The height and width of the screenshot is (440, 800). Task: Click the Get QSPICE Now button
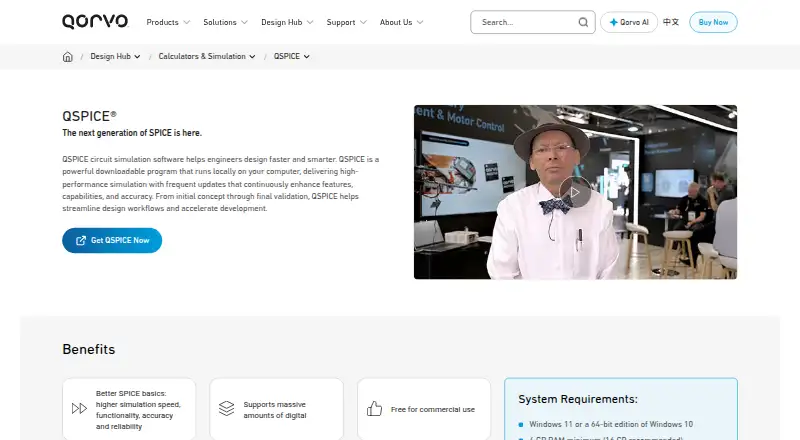112,240
